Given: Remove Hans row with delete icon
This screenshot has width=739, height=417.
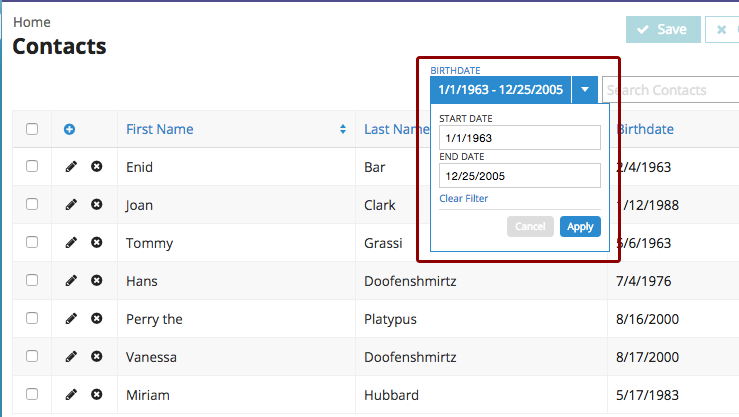Looking at the screenshot, I should [x=97, y=280].
